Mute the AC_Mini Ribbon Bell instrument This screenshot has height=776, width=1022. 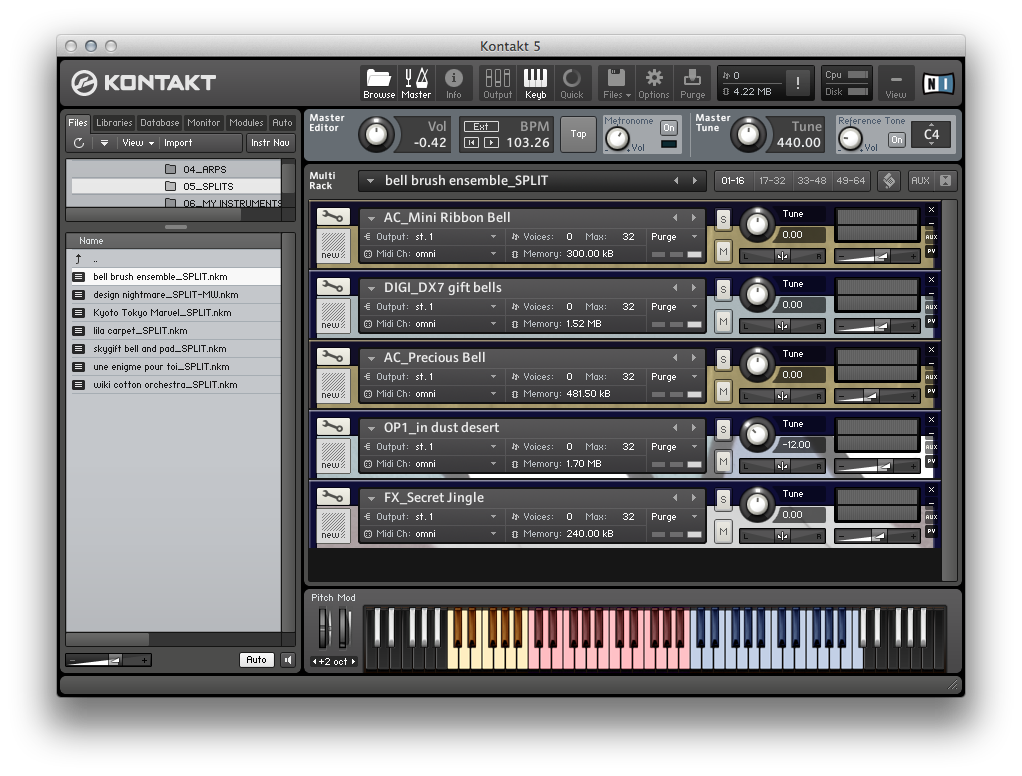(723, 251)
